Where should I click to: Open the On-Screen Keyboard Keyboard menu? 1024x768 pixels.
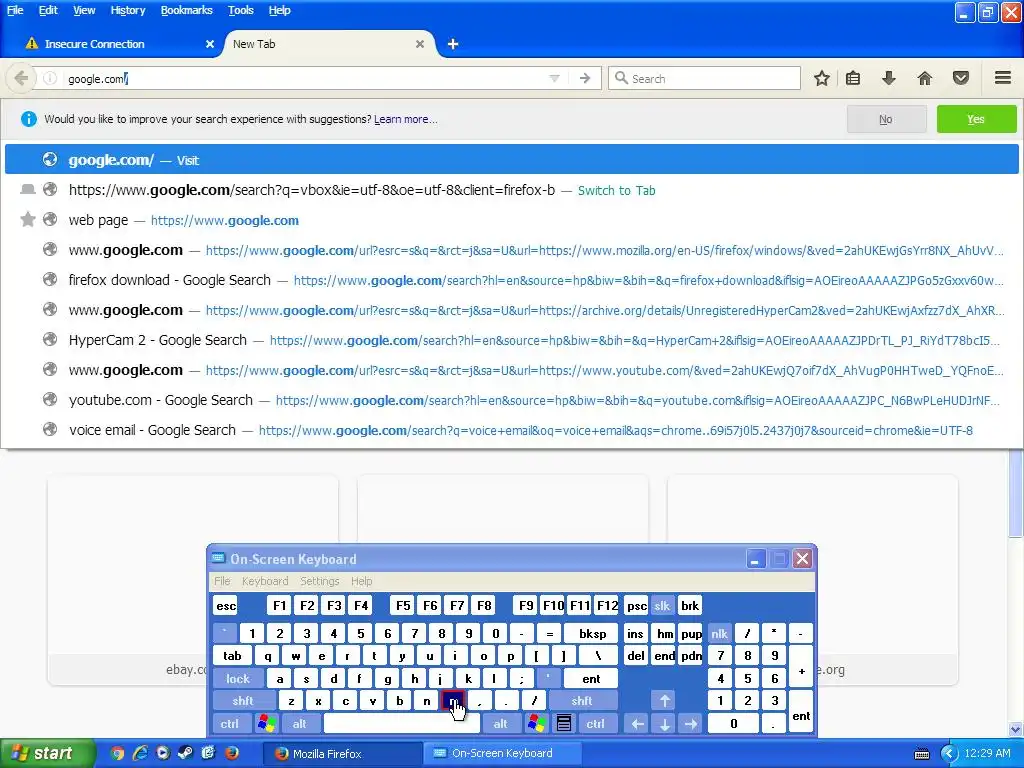click(x=264, y=581)
